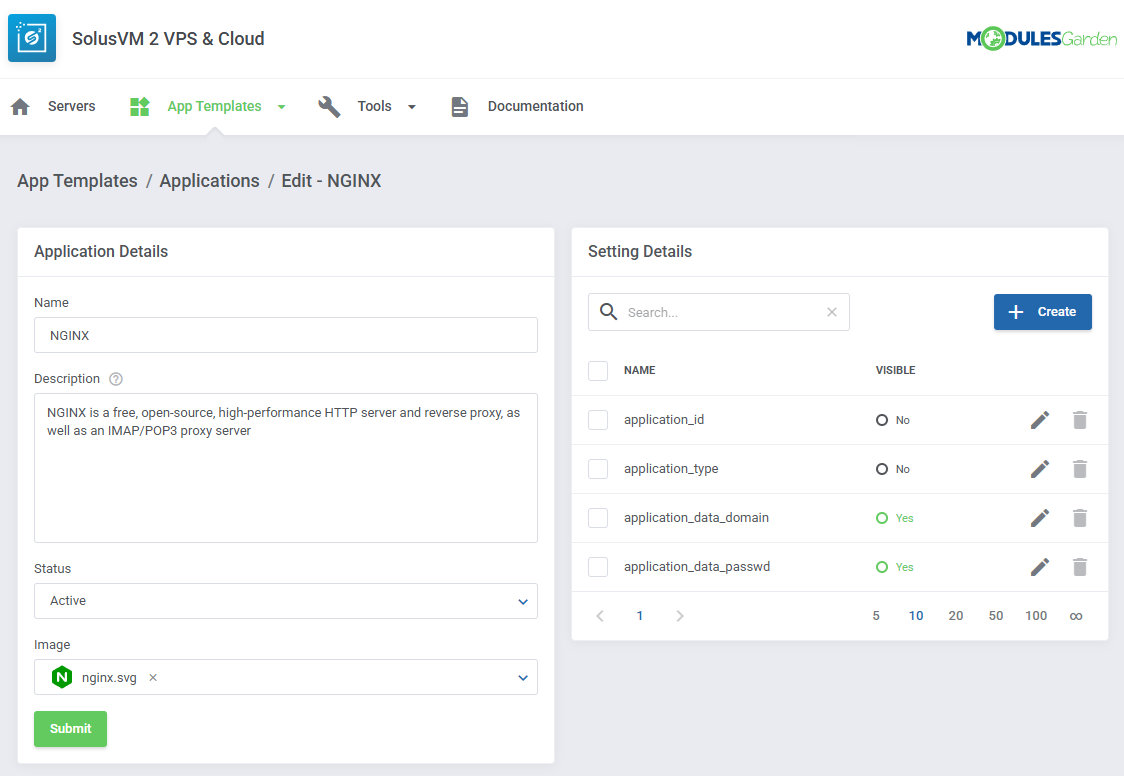
Task: Click the Description help question icon
Action: coord(115,379)
